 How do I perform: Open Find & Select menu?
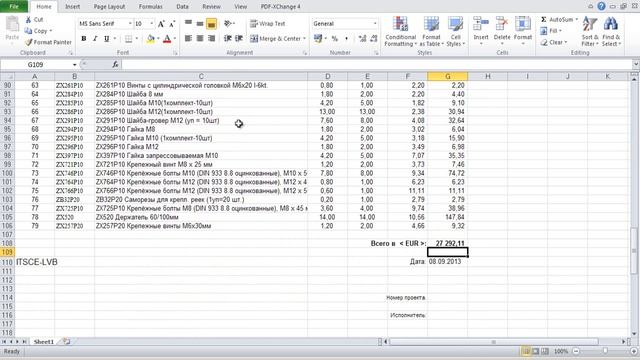click(611, 31)
